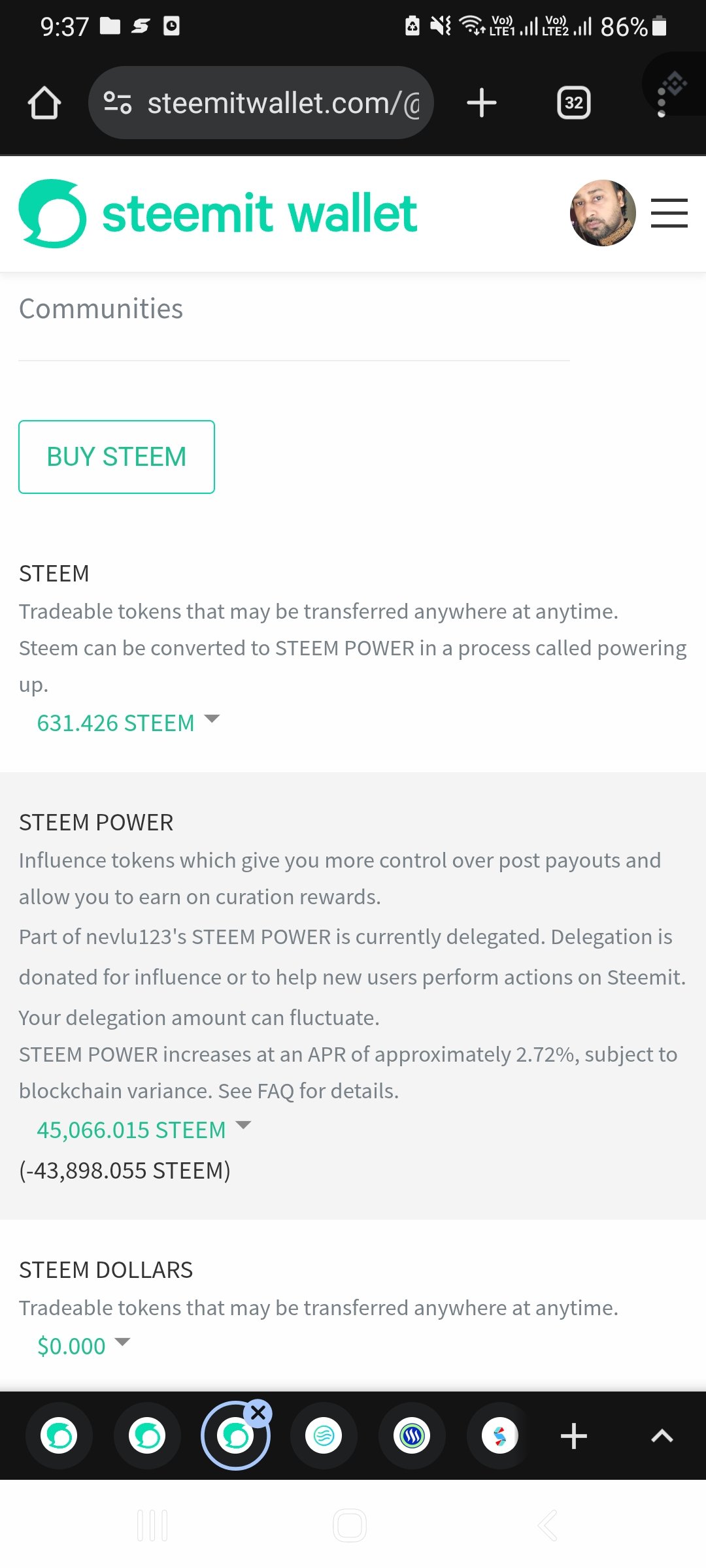Close the highlighted active tab with X badge
The image size is (706, 1568).
258,1413
